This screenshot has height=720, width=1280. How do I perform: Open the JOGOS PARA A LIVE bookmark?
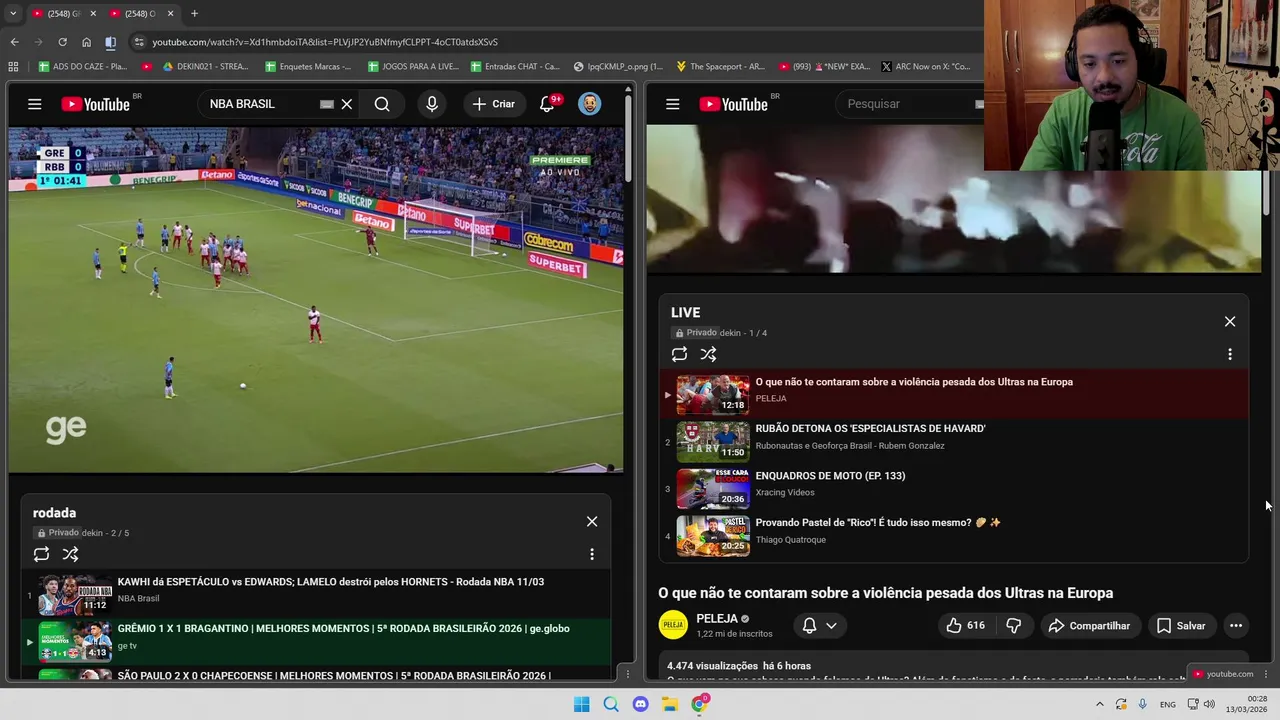click(413, 67)
